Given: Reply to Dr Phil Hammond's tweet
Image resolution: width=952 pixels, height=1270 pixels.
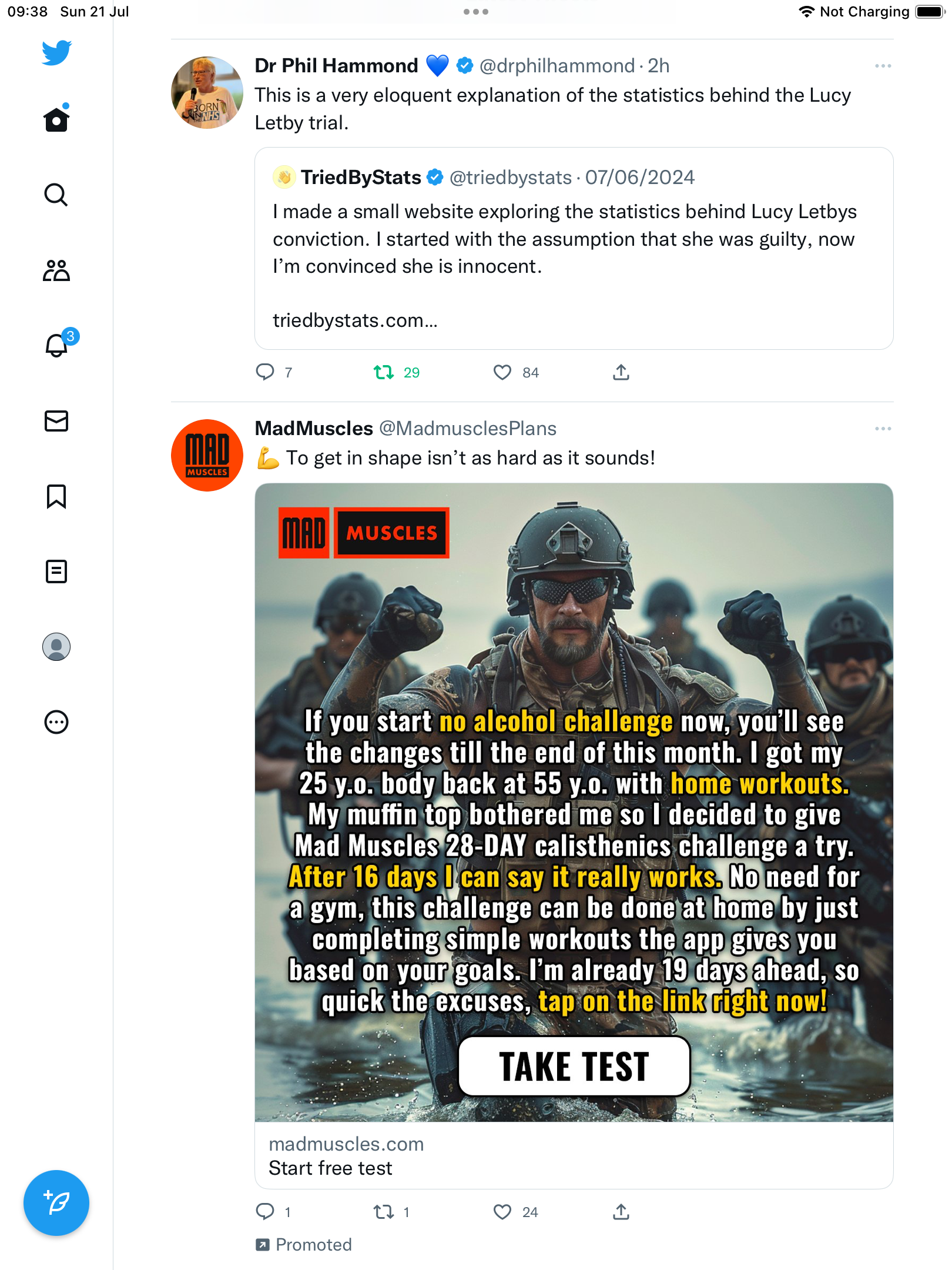Looking at the screenshot, I should (x=265, y=372).
